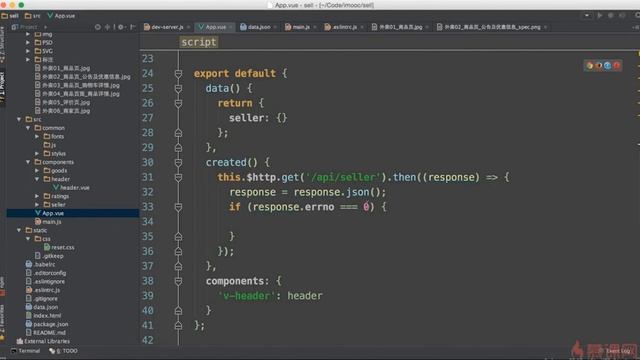The width and height of the screenshot is (640, 360).
Task: Click the script breadcrumb above code
Action: point(199,42)
